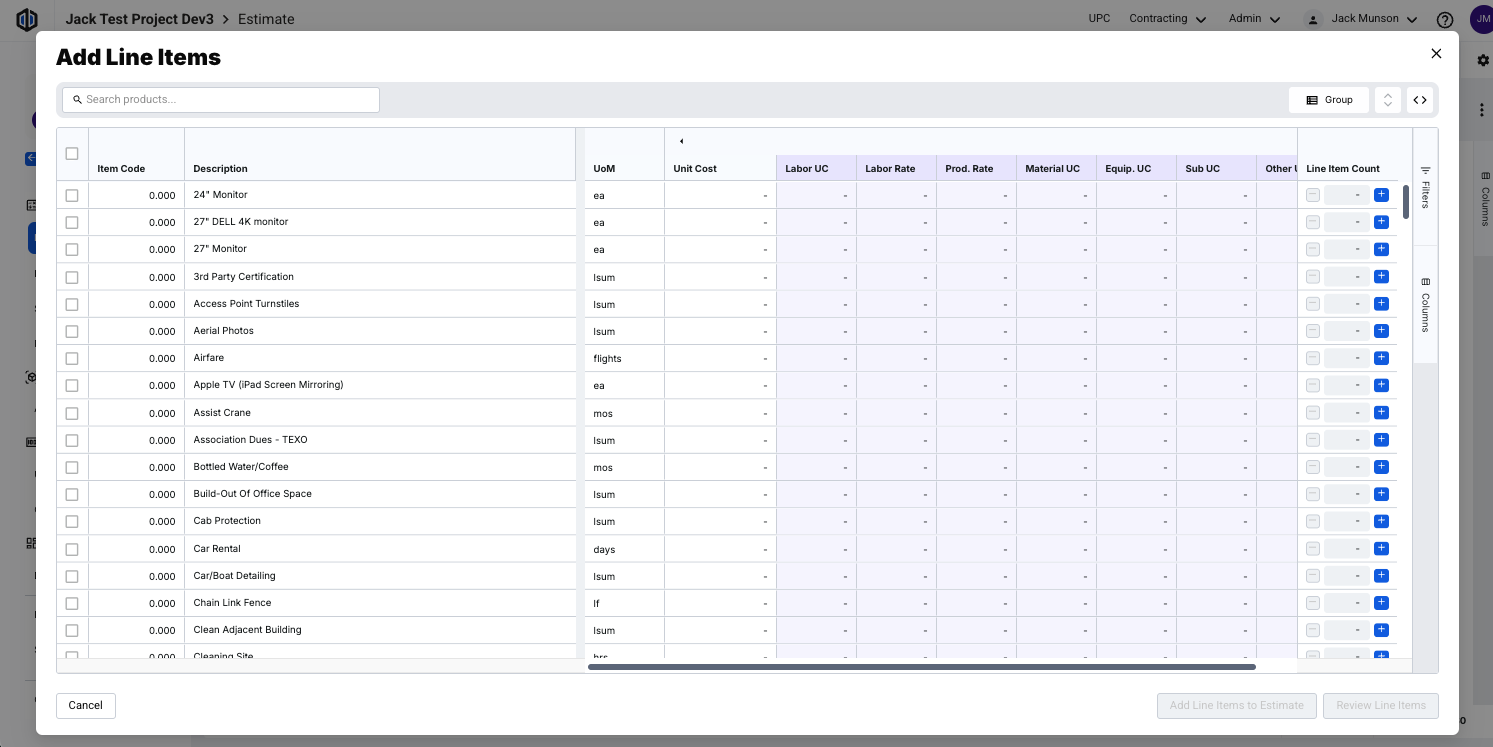Screen dimensions: 1493x747
Task: Open the help question mark icon
Action: 1444,20
